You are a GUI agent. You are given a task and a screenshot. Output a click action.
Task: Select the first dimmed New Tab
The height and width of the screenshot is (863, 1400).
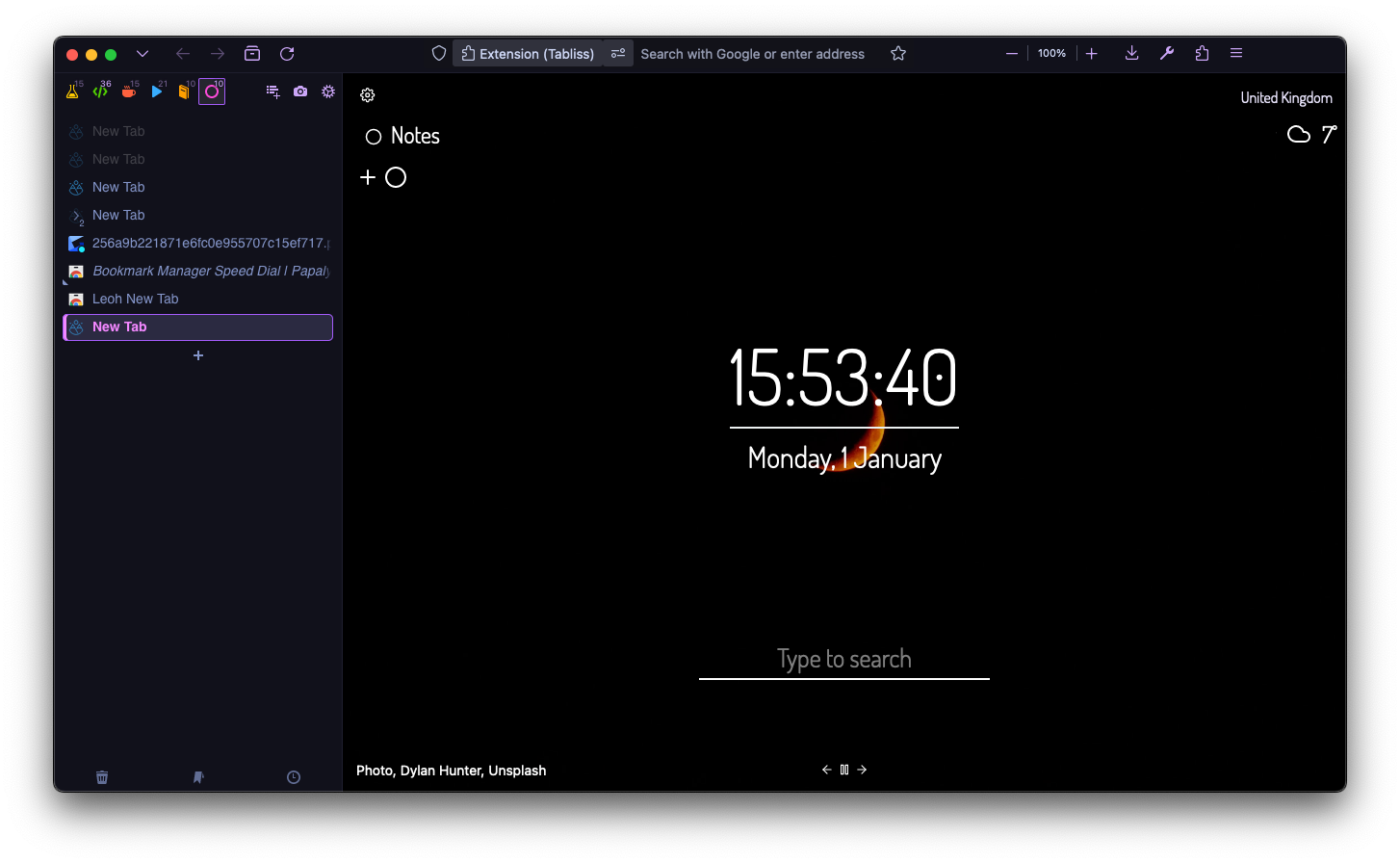(198, 131)
